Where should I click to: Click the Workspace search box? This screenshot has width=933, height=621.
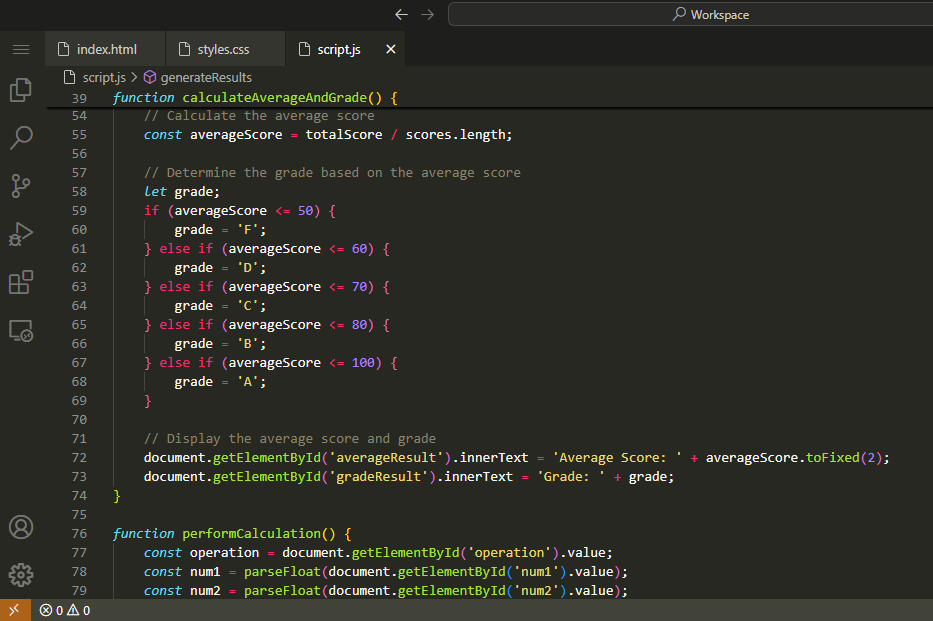coord(690,15)
